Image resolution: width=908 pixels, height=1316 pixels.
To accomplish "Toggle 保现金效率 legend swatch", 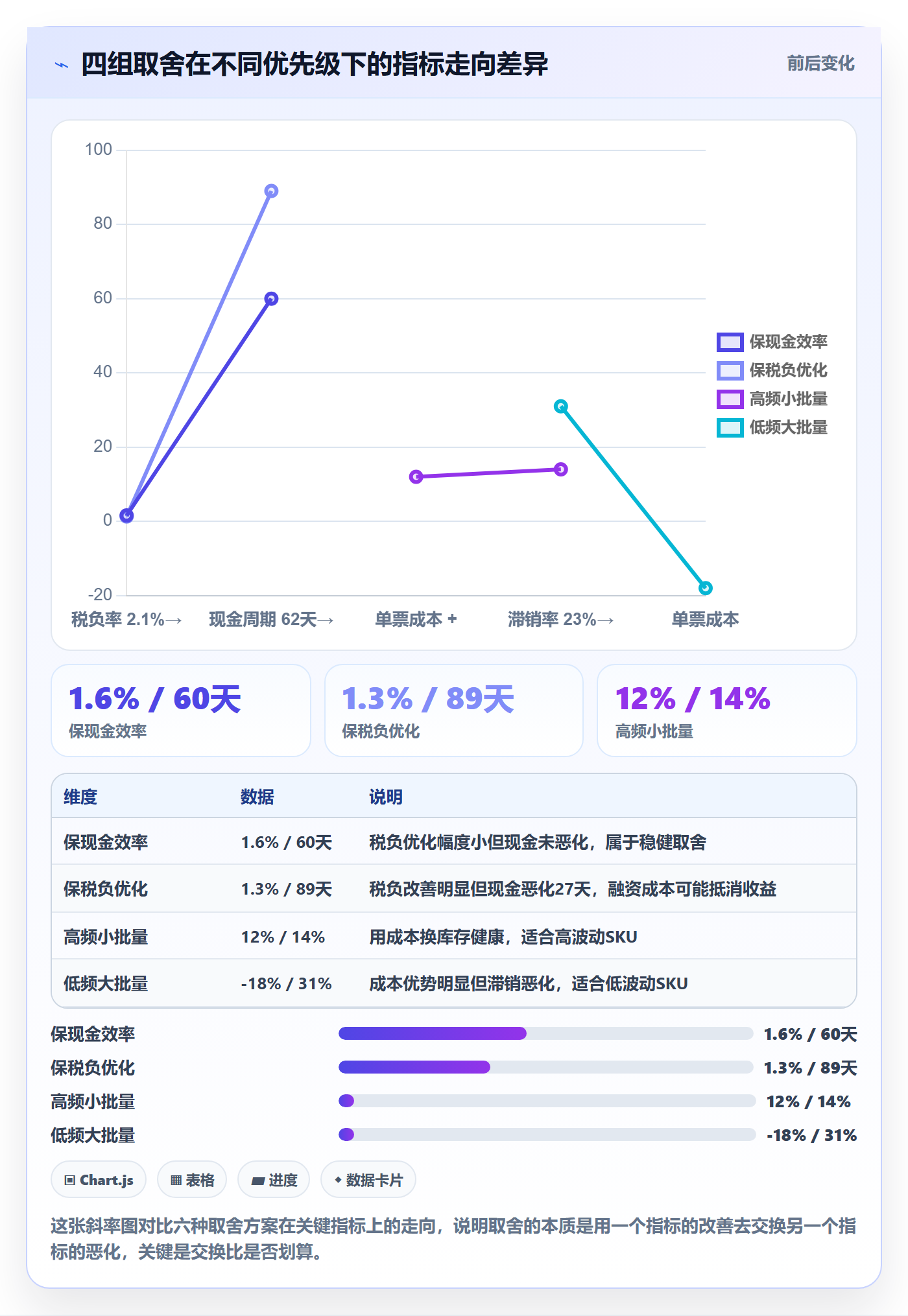I will coord(730,342).
